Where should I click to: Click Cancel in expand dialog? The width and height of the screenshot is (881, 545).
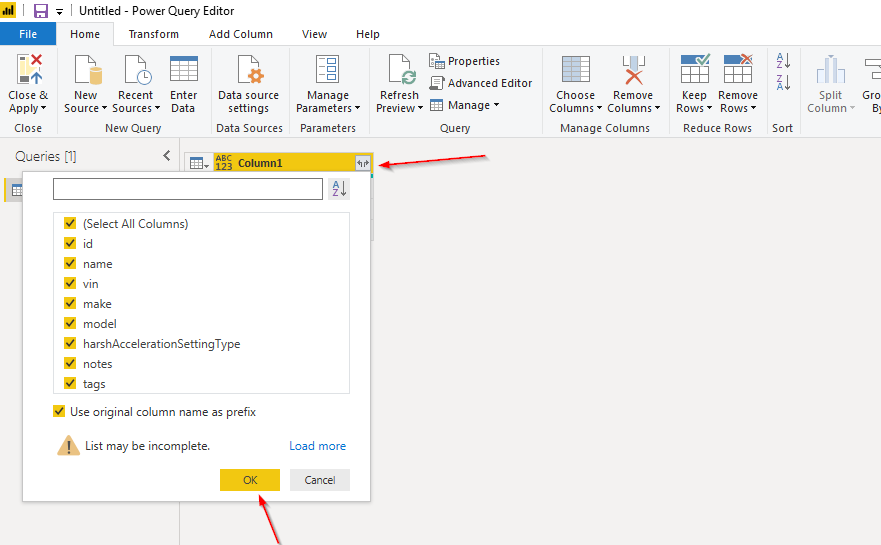coord(320,480)
